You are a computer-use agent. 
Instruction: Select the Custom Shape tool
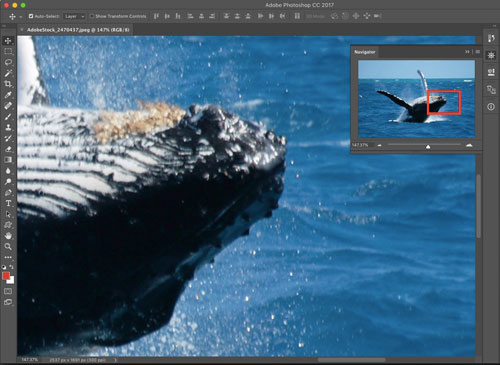click(x=8, y=225)
